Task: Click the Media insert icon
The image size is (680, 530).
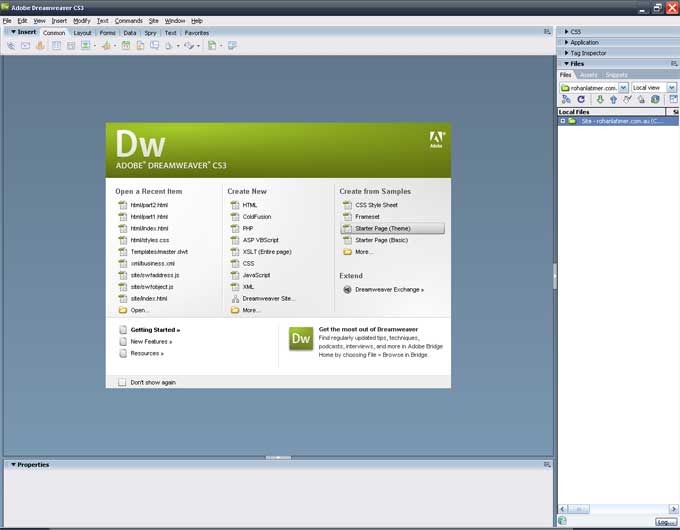Action: pos(106,46)
